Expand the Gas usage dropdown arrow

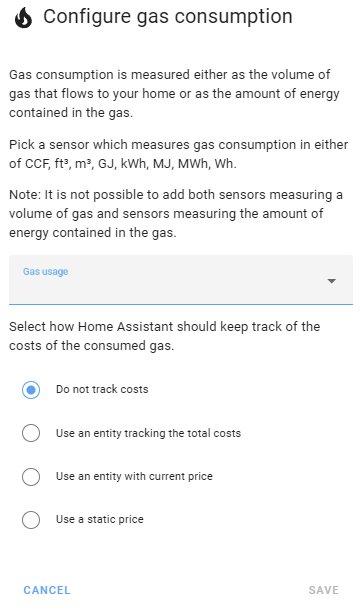(x=331, y=281)
